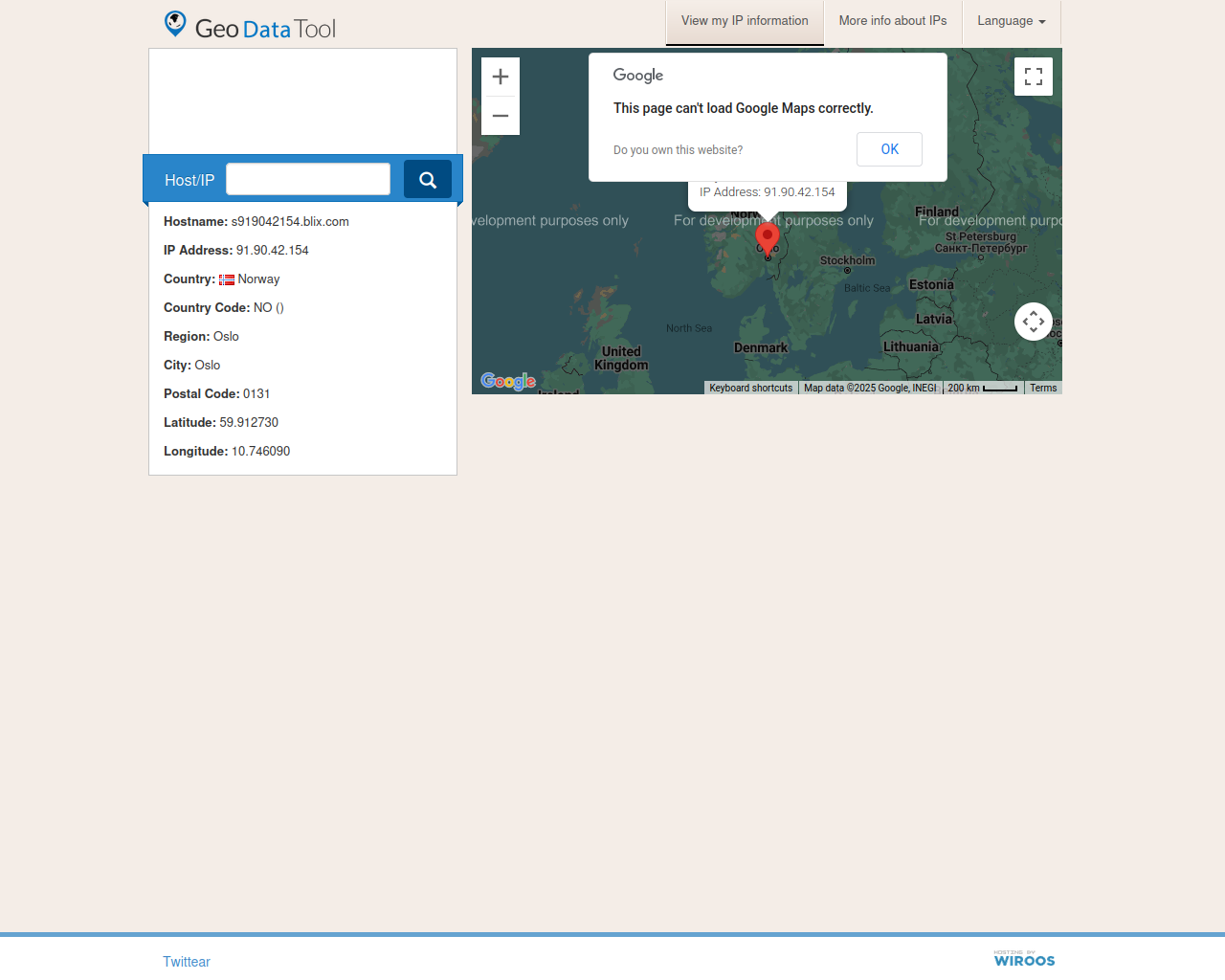Open Keyboard shortcuts on map

[x=751, y=388]
